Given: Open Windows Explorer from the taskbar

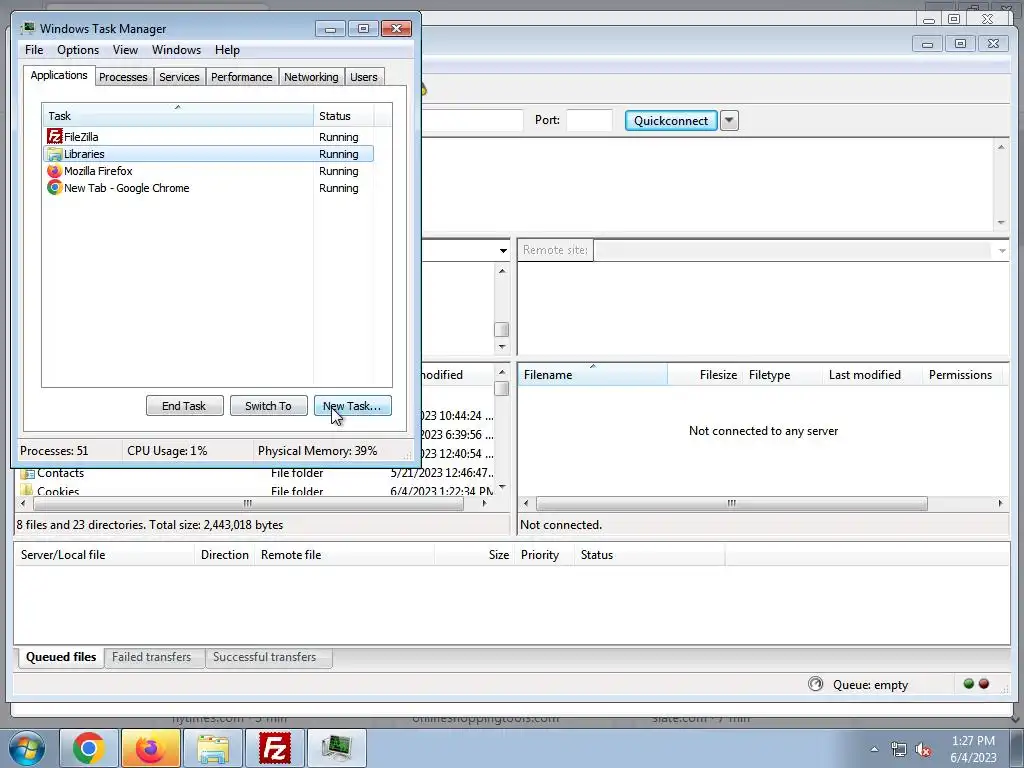Looking at the screenshot, I should 212,748.
